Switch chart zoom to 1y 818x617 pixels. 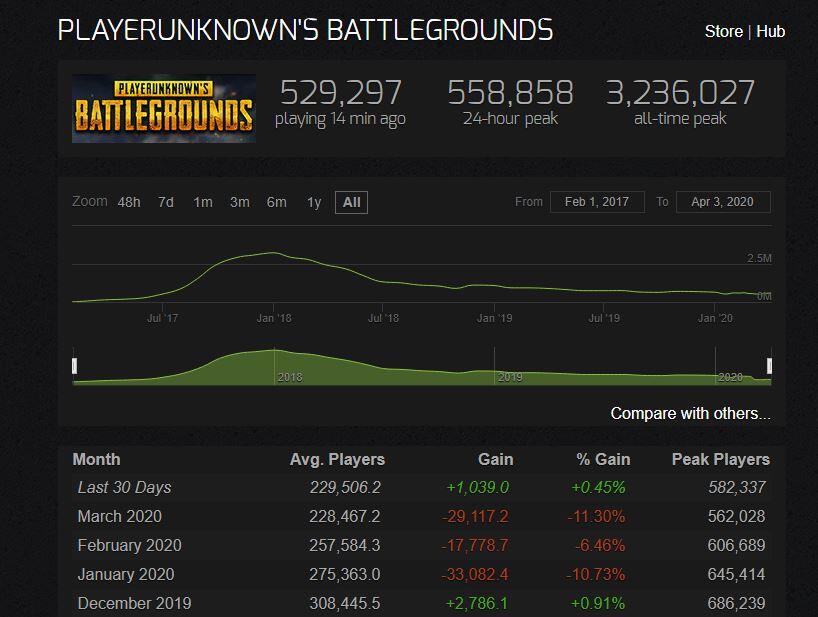[x=314, y=202]
